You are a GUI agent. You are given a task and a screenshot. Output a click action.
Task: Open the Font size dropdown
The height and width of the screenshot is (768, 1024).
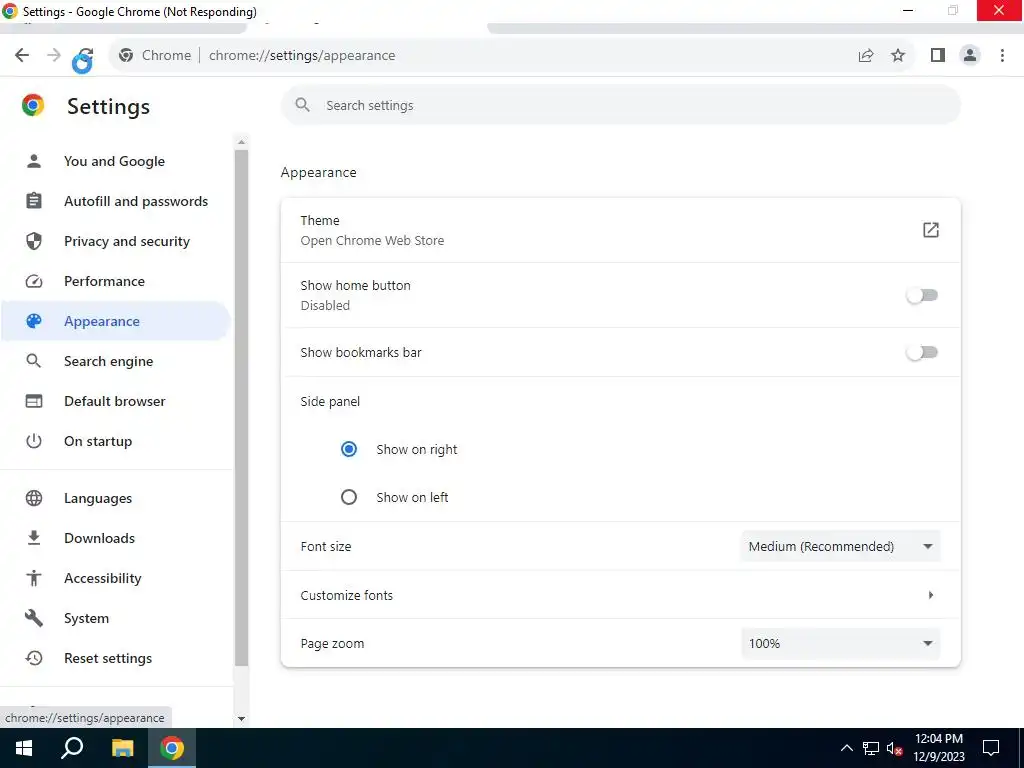pyautogui.click(x=840, y=546)
